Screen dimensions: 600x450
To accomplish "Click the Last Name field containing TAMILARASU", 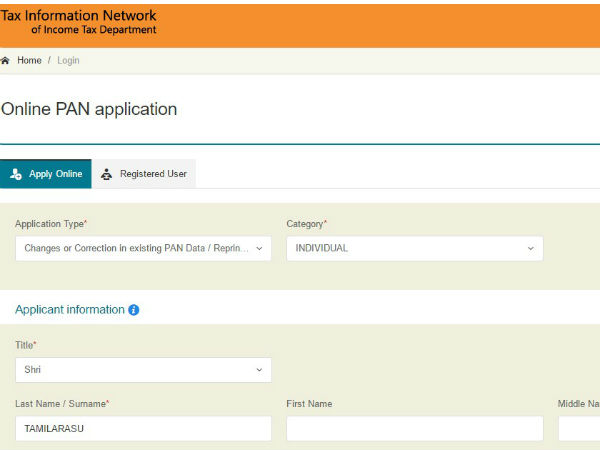I will coord(143,429).
